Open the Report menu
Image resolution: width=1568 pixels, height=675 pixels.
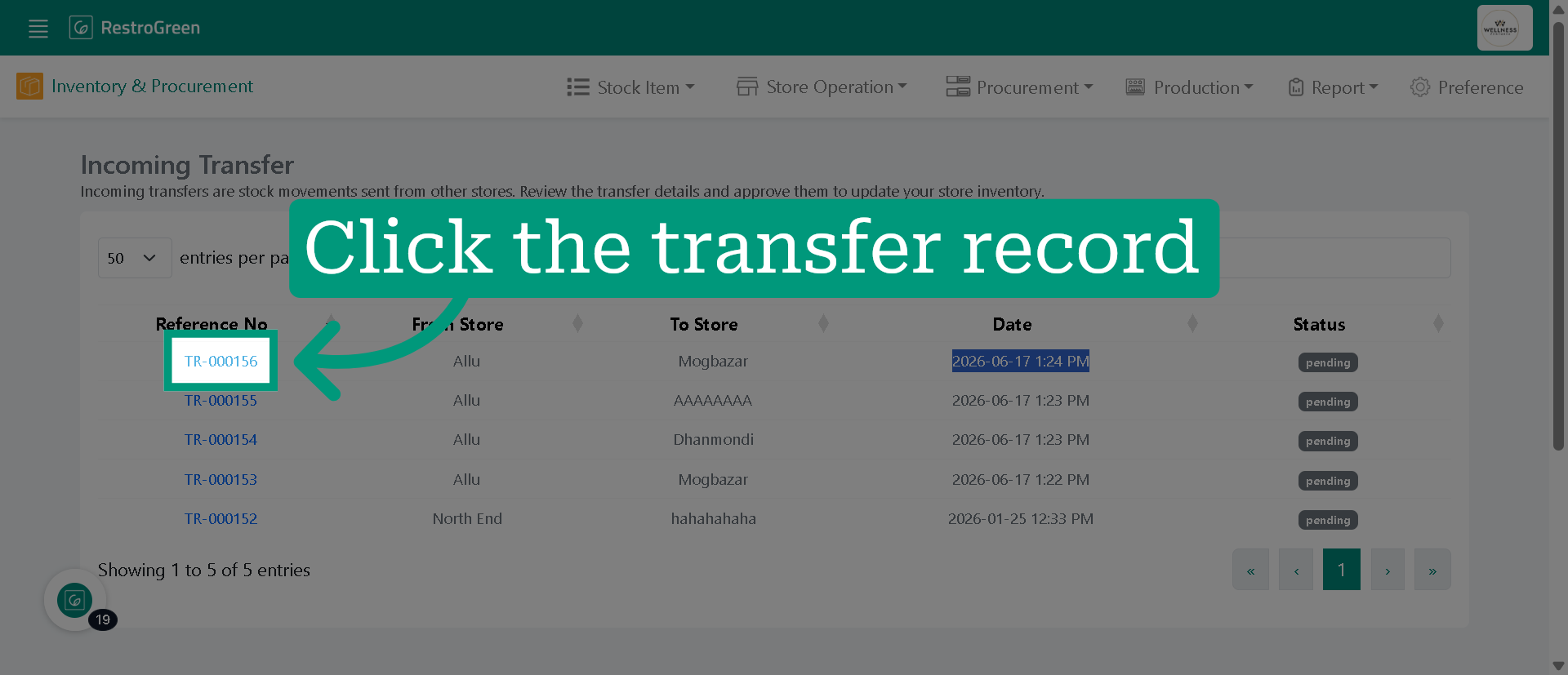[x=1333, y=87]
